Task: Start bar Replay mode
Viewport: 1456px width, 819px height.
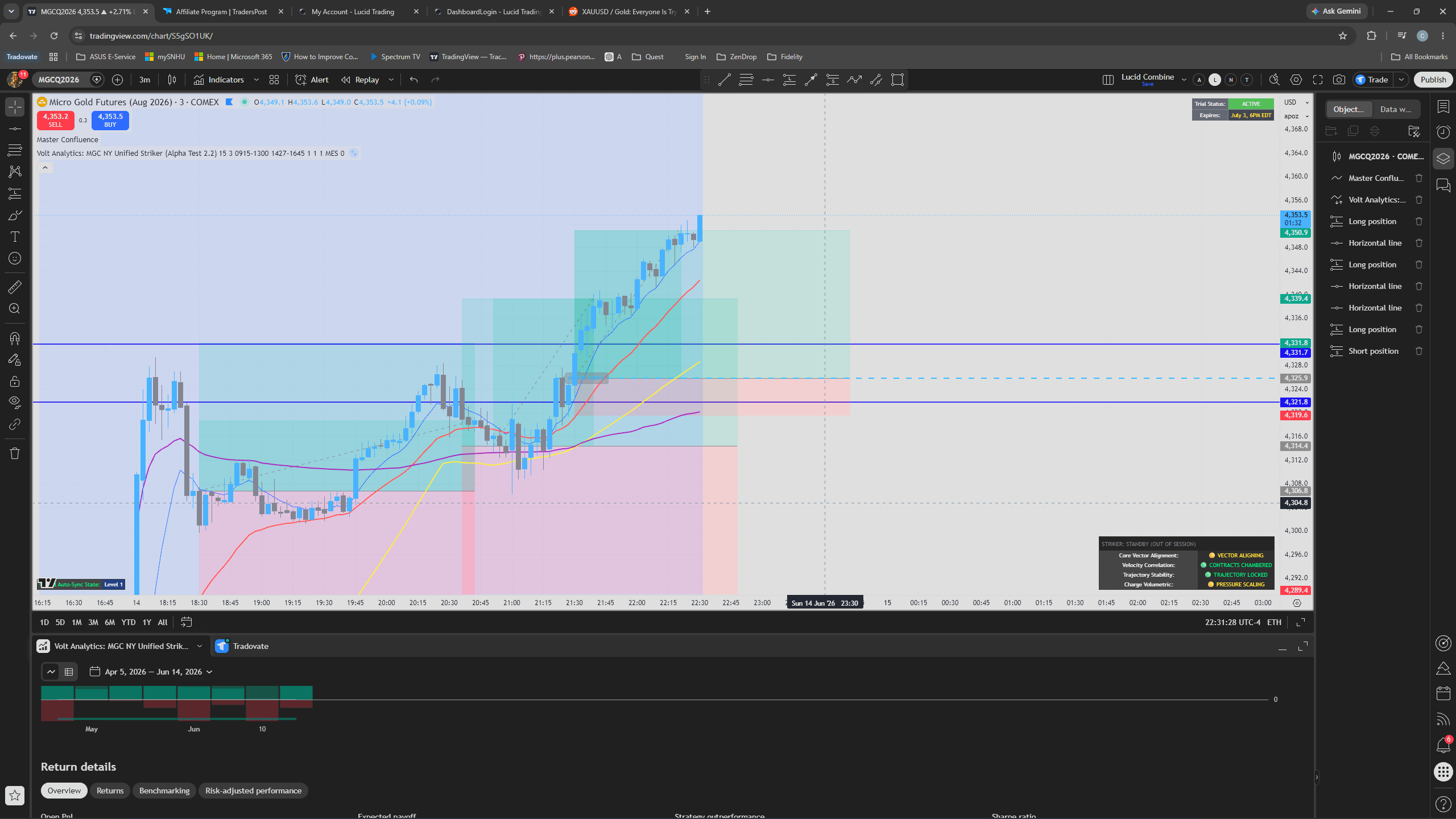Action: point(361,80)
